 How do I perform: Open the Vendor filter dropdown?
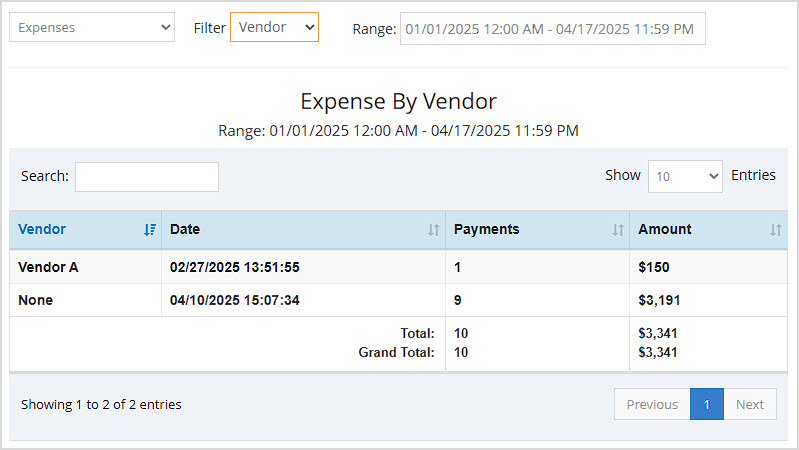tap(274, 27)
